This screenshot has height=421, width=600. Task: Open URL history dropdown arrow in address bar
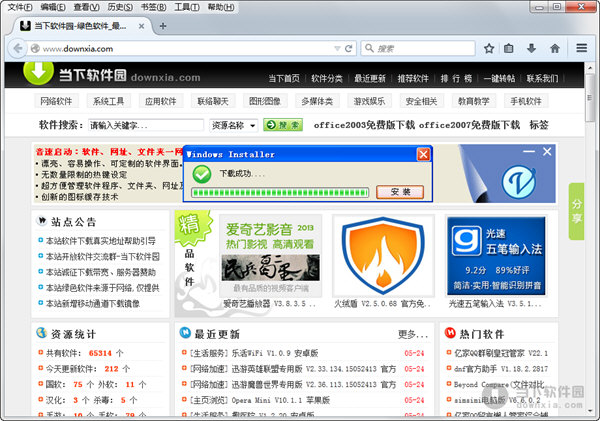[x=337, y=49]
